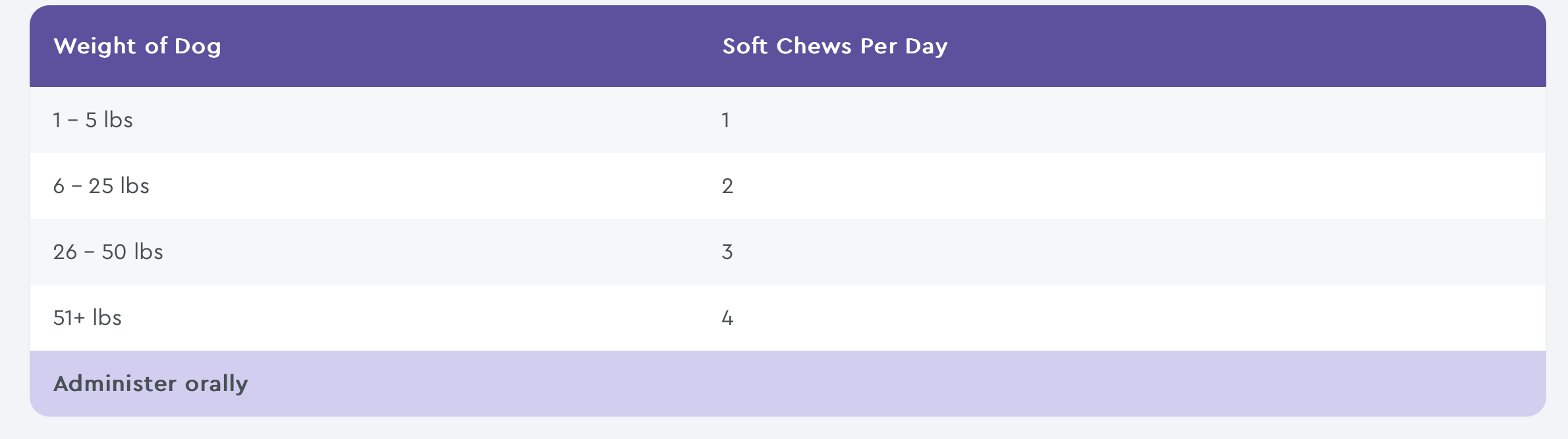The height and width of the screenshot is (439, 1568).
Task: Click the word "orally" in the footer
Action: 216,384
